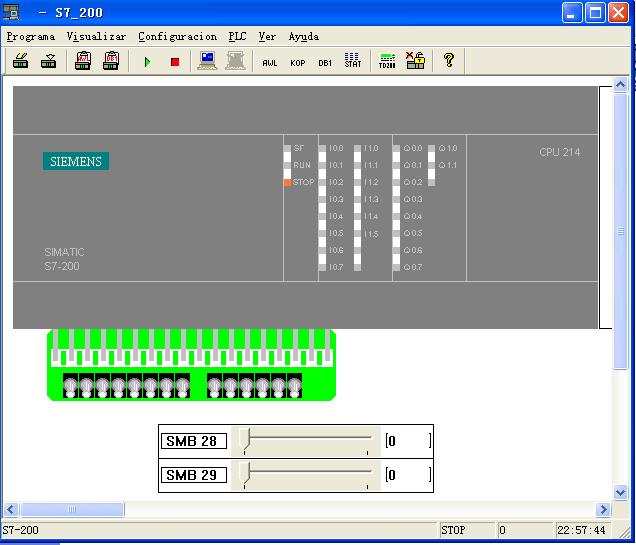This screenshot has width=636, height=545.
Task: Open the DB1 data block view
Action: click(325, 63)
